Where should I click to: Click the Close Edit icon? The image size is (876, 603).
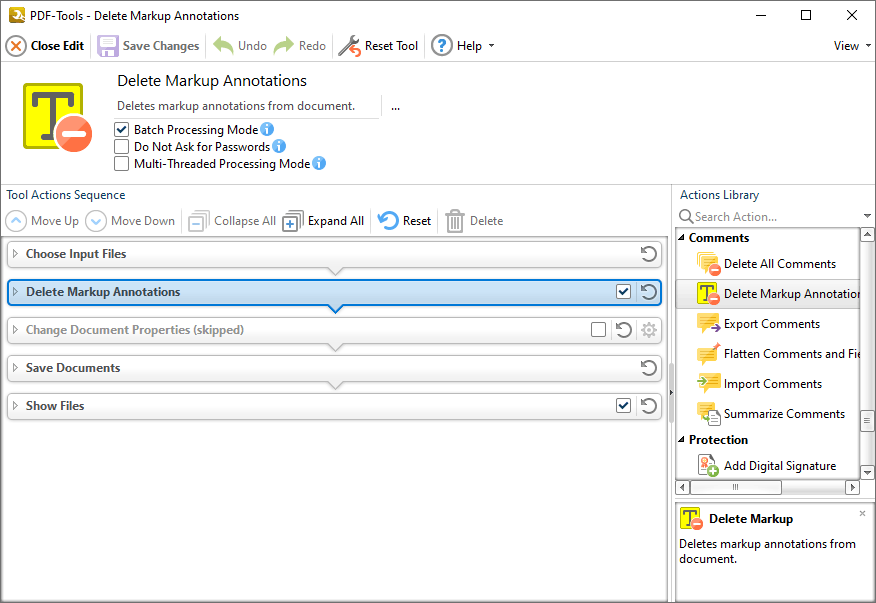coord(16,46)
